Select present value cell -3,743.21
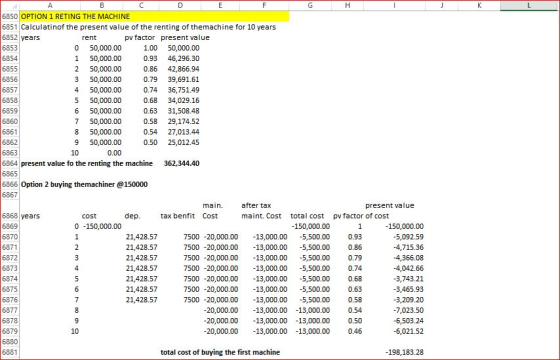The width and height of the screenshot is (560, 360). (408, 279)
